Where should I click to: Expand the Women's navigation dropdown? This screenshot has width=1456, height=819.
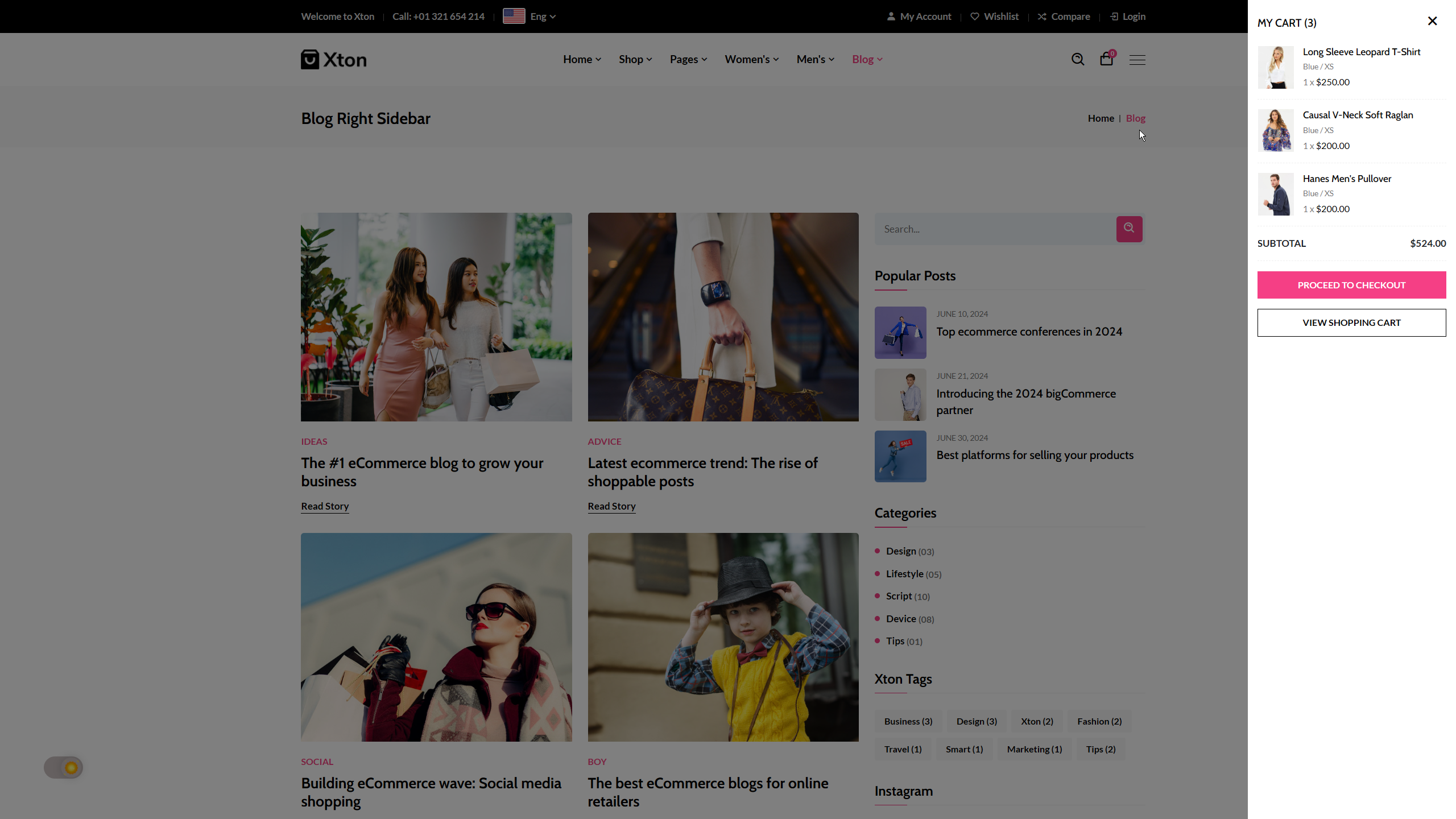click(751, 59)
